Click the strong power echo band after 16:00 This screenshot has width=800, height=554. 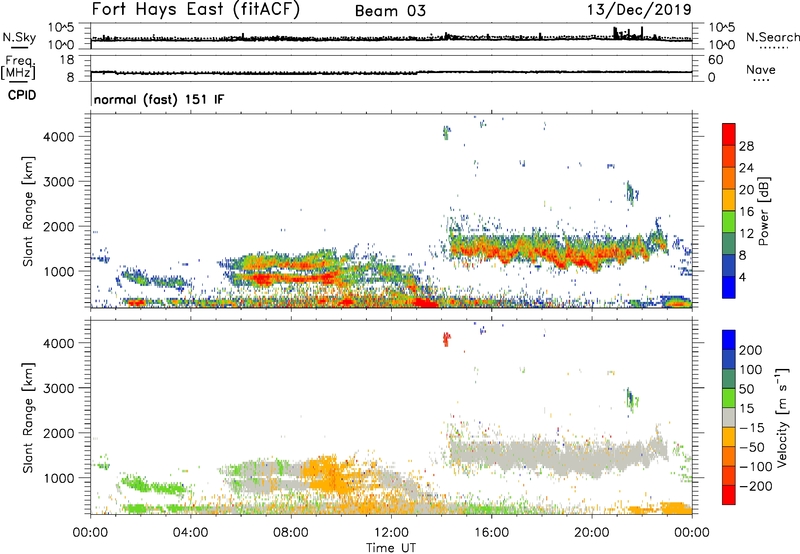(x=559, y=253)
